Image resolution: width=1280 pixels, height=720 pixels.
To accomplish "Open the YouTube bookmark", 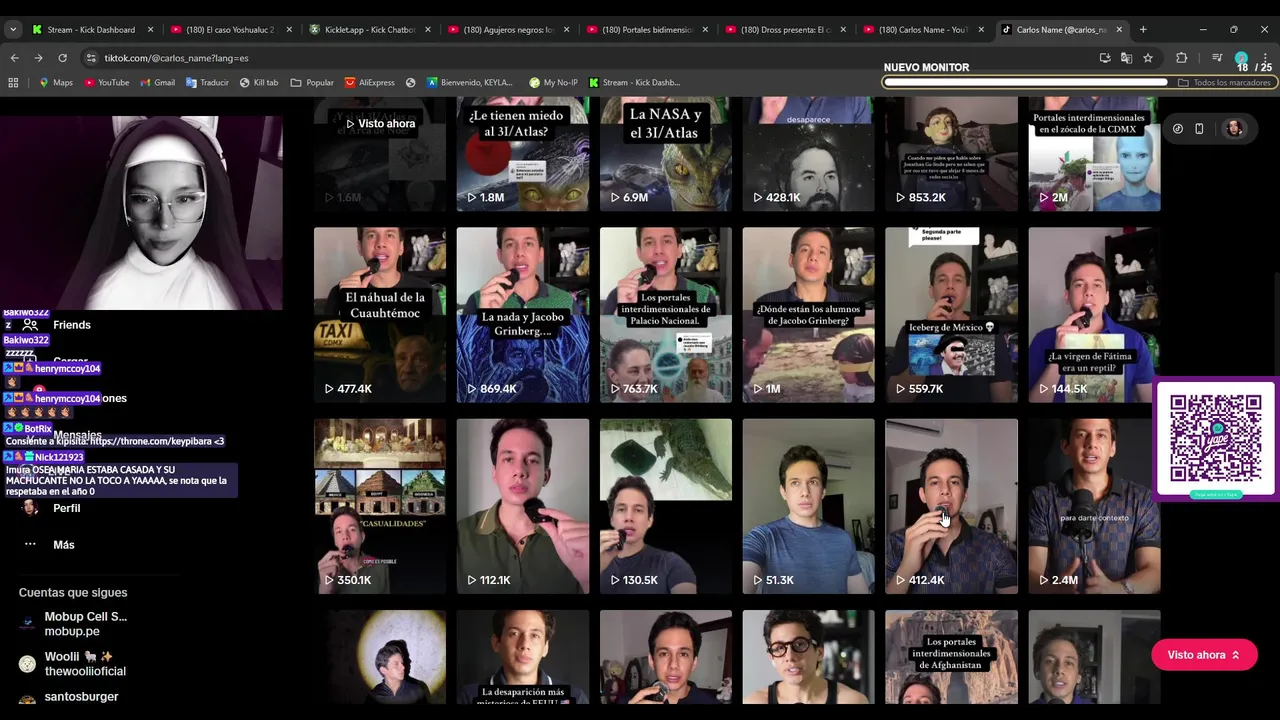I will [106, 83].
